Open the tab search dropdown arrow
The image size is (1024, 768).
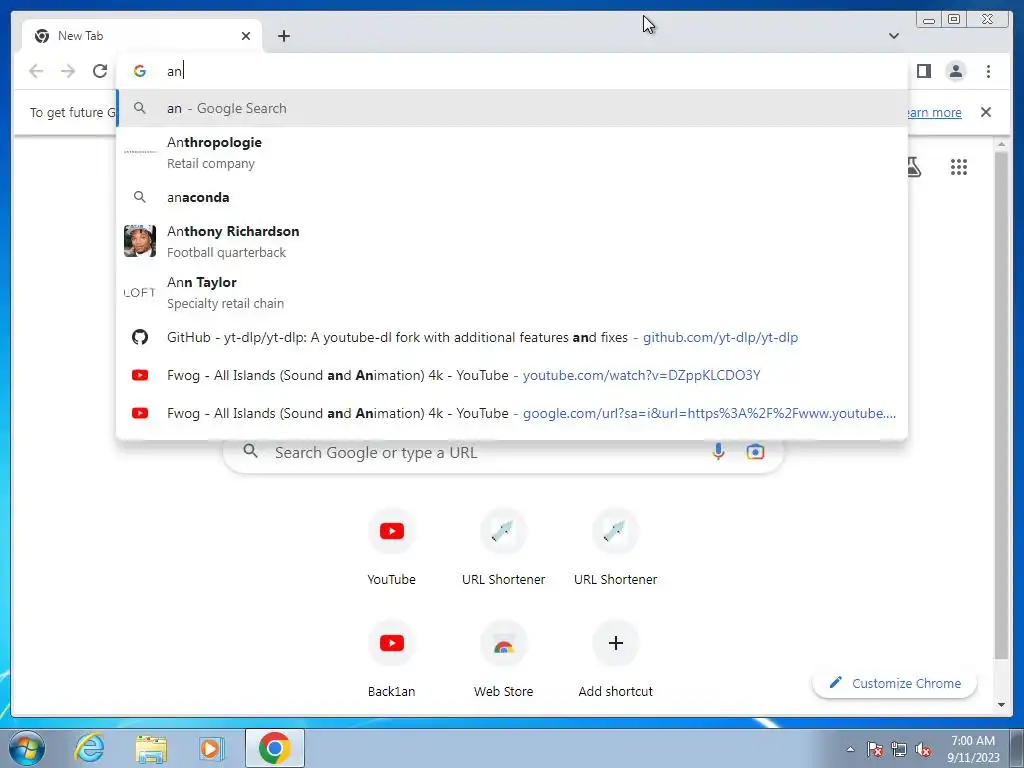[893, 36]
